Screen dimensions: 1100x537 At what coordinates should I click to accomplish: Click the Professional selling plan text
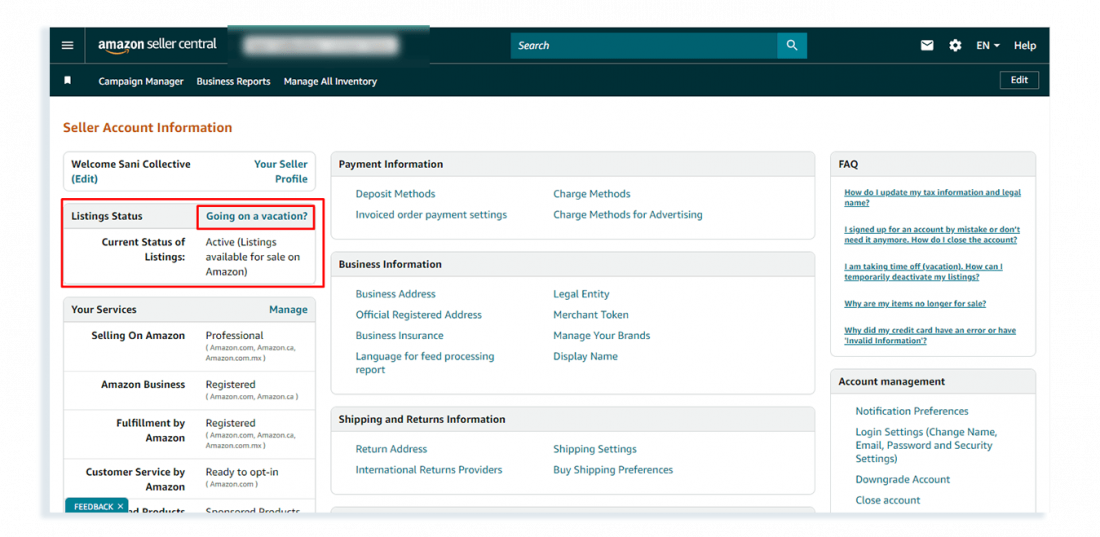(234, 336)
